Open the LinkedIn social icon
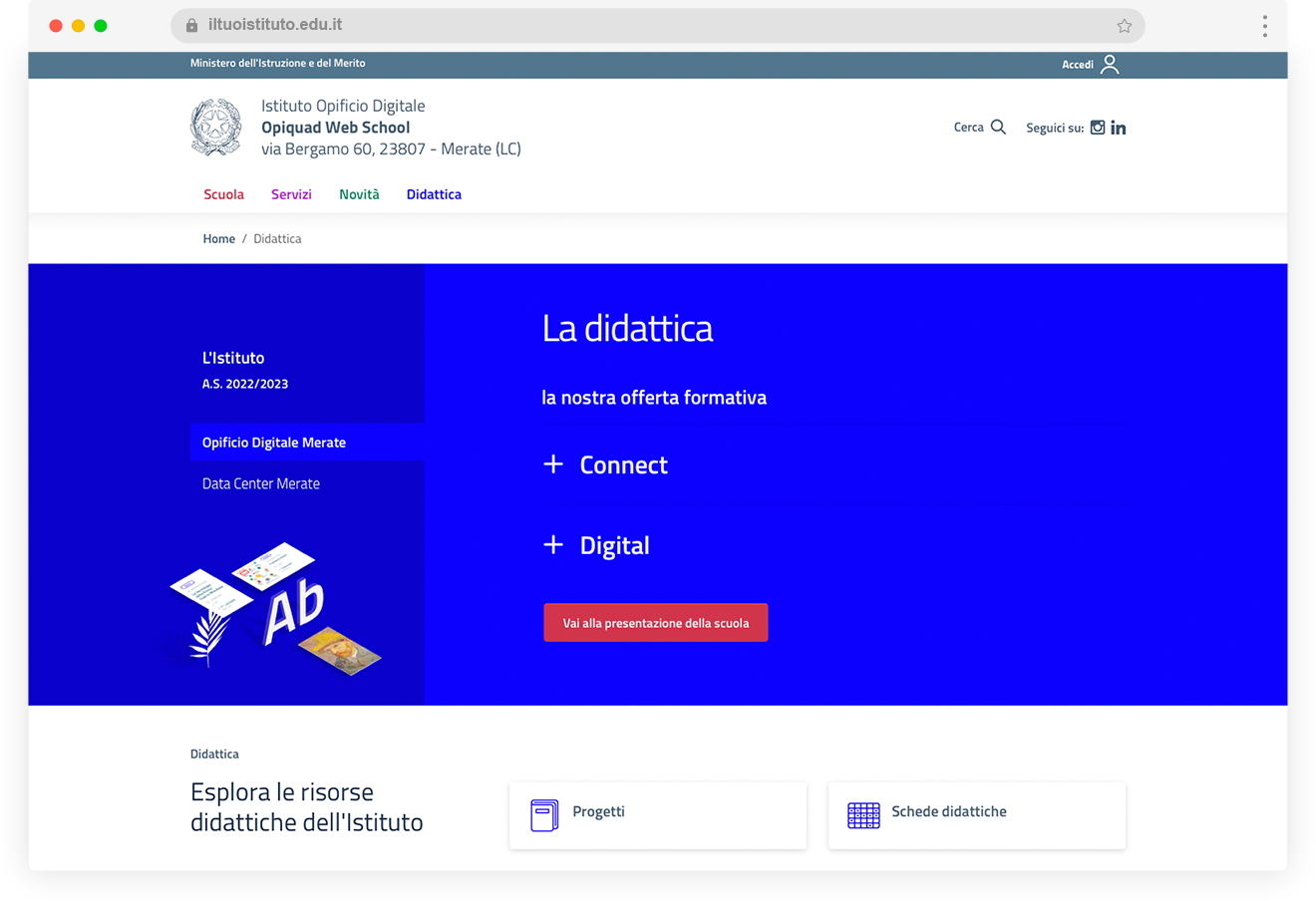The image size is (1316, 901). click(1119, 128)
